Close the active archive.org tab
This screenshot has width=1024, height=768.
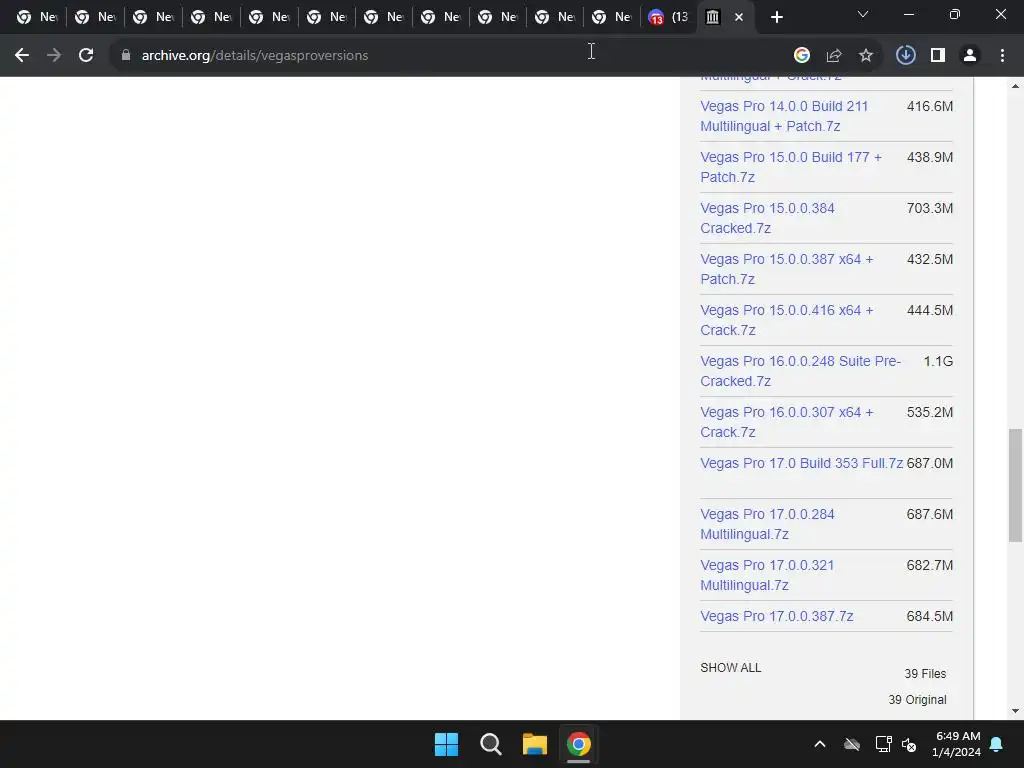tap(739, 17)
